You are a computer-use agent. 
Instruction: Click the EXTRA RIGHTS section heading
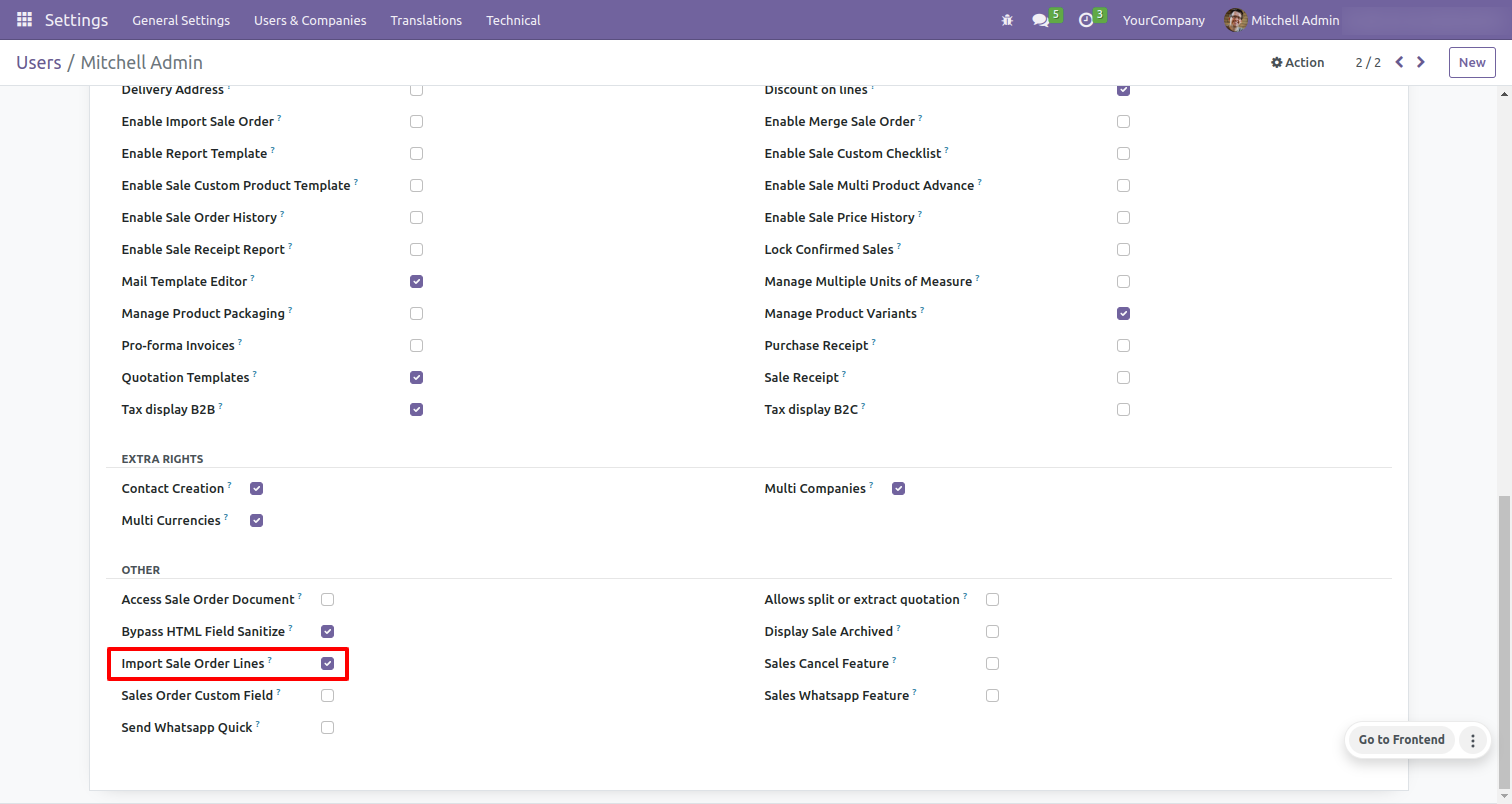tap(162, 459)
